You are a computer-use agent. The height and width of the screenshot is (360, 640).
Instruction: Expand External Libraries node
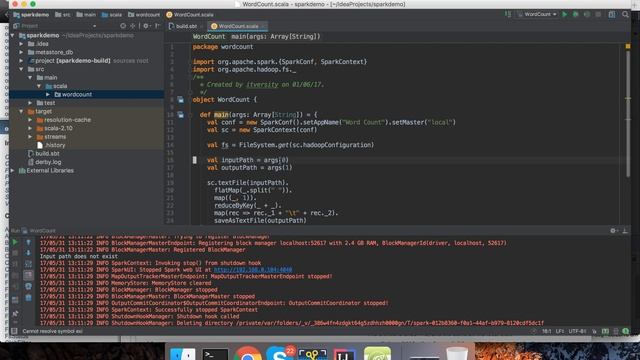(x=13, y=171)
